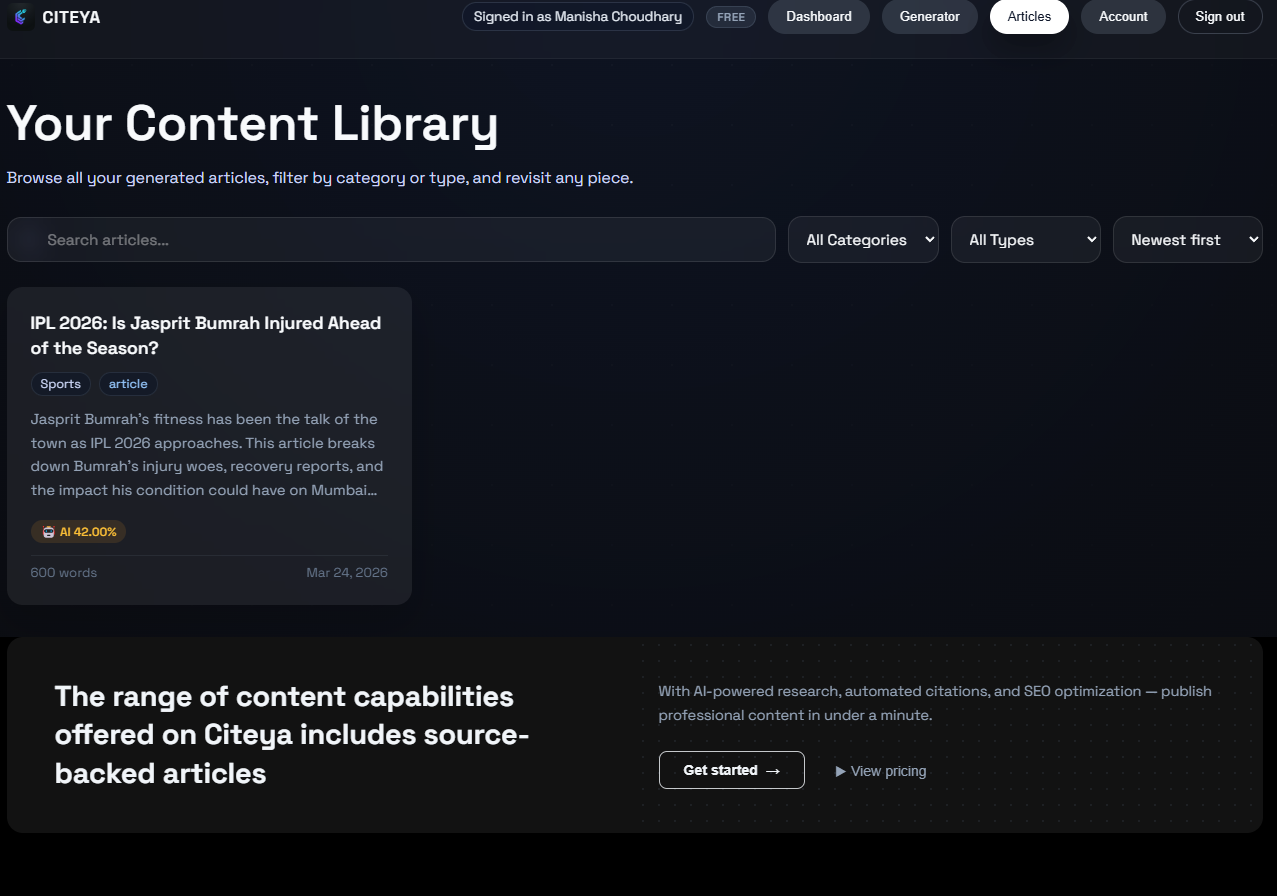Click the Mar 24, 2026 date
The image size is (1277, 896).
tap(347, 573)
